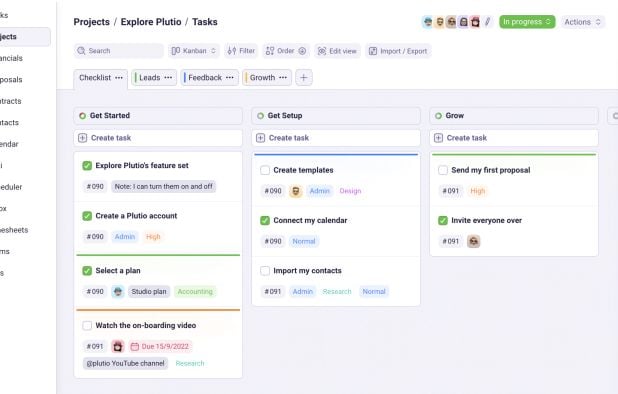Click the High tag on Send my first proposal
Image resolution: width=618 pixels, height=394 pixels.
(x=478, y=191)
